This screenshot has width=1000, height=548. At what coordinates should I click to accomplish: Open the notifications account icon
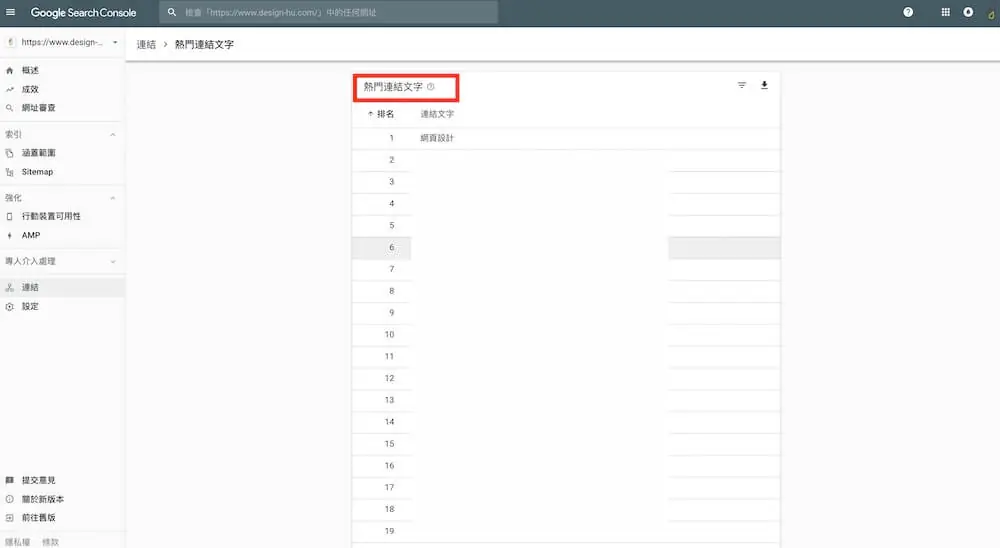pyautogui.click(x=968, y=12)
